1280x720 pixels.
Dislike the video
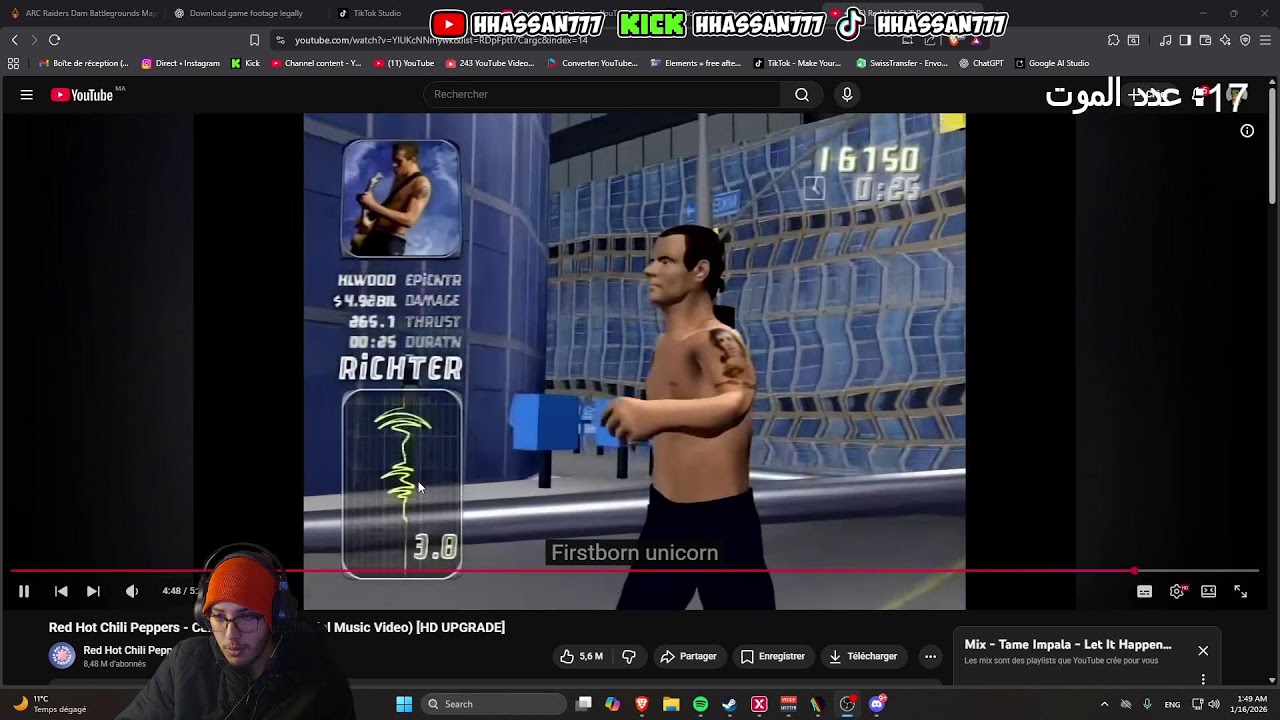(629, 656)
